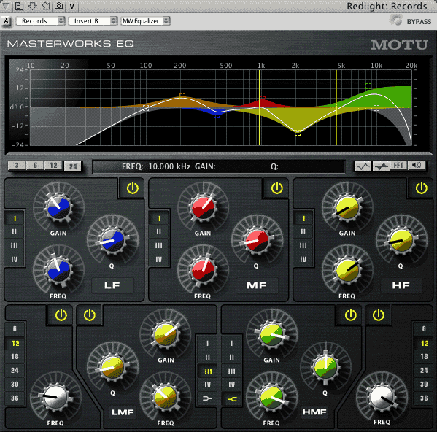Open the Insert slot dropdown
This screenshot has width=437, height=432.
point(93,21)
